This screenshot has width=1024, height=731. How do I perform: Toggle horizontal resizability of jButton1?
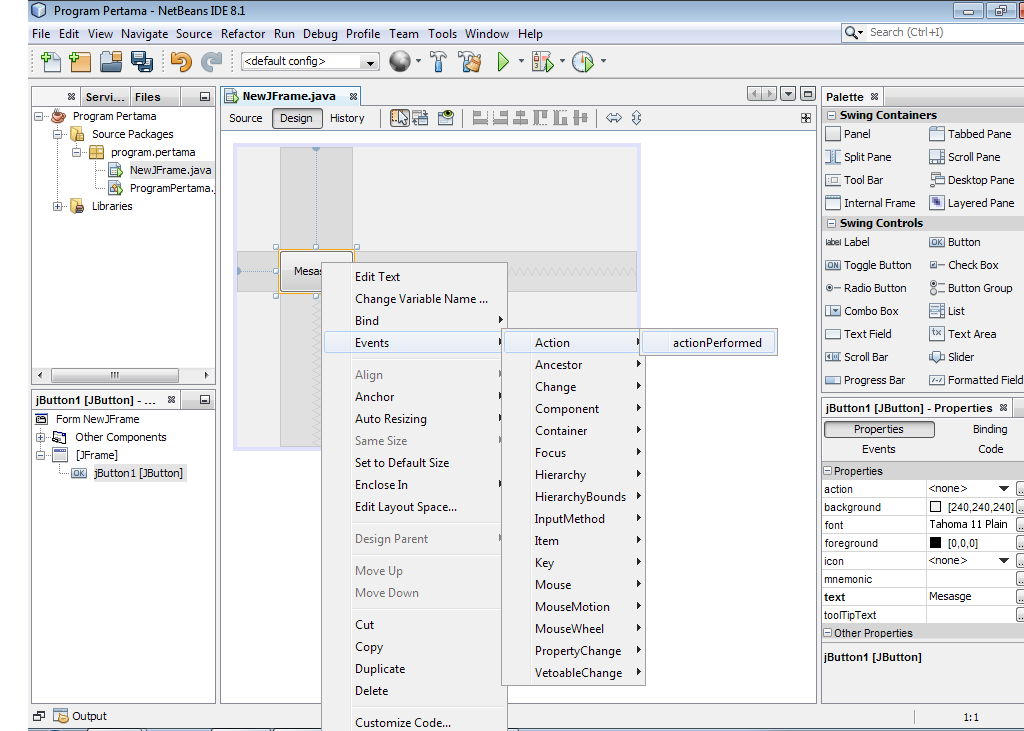point(614,117)
